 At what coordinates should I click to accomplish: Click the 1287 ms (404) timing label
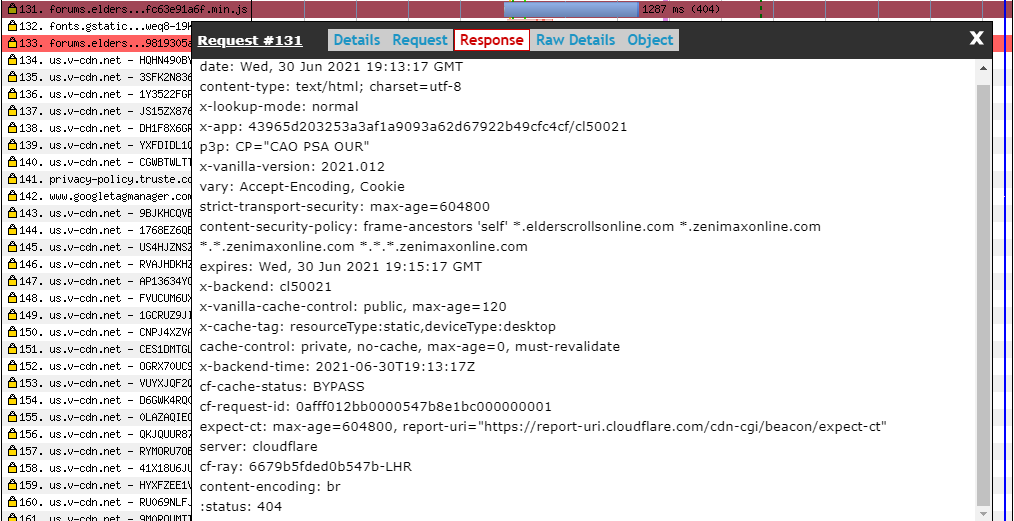(x=681, y=10)
